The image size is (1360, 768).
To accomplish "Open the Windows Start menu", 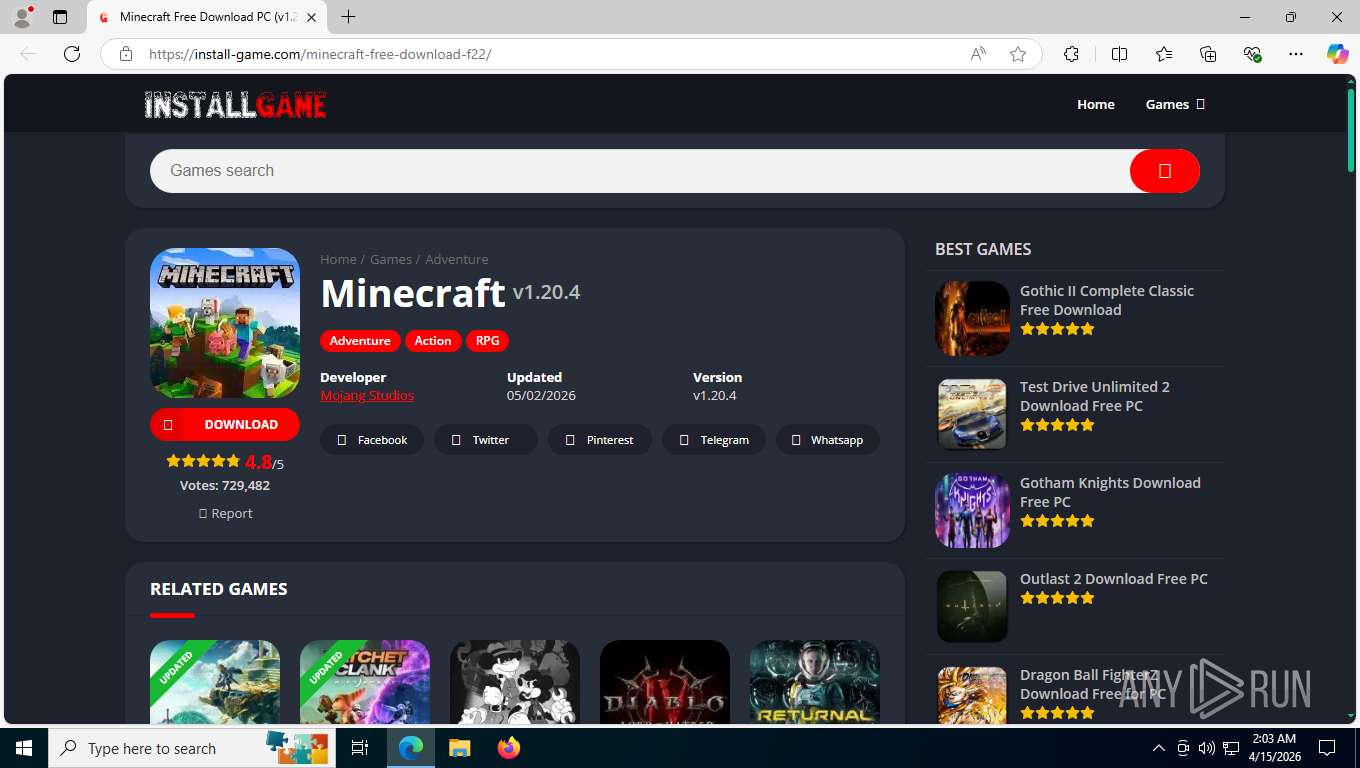I will click(x=23, y=748).
